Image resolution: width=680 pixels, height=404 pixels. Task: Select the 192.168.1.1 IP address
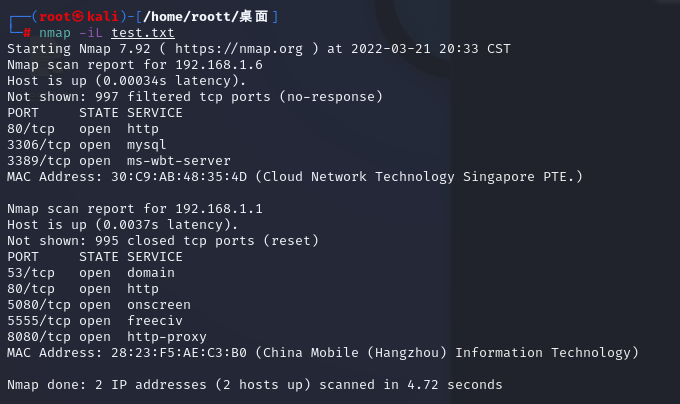click(x=219, y=208)
